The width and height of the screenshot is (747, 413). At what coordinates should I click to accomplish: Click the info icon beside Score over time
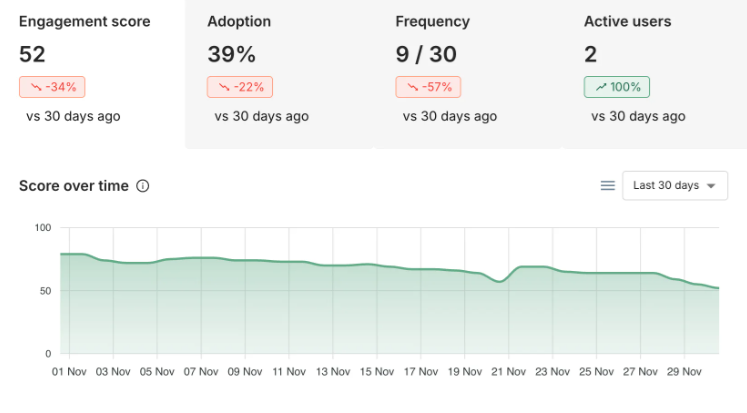click(143, 186)
